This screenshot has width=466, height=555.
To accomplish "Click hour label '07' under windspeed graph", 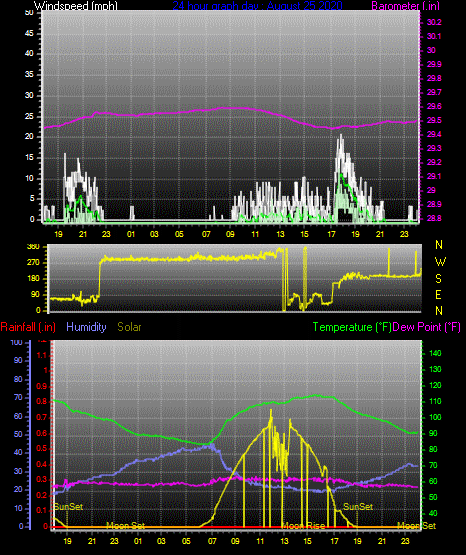I will pyautogui.click(x=206, y=234).
